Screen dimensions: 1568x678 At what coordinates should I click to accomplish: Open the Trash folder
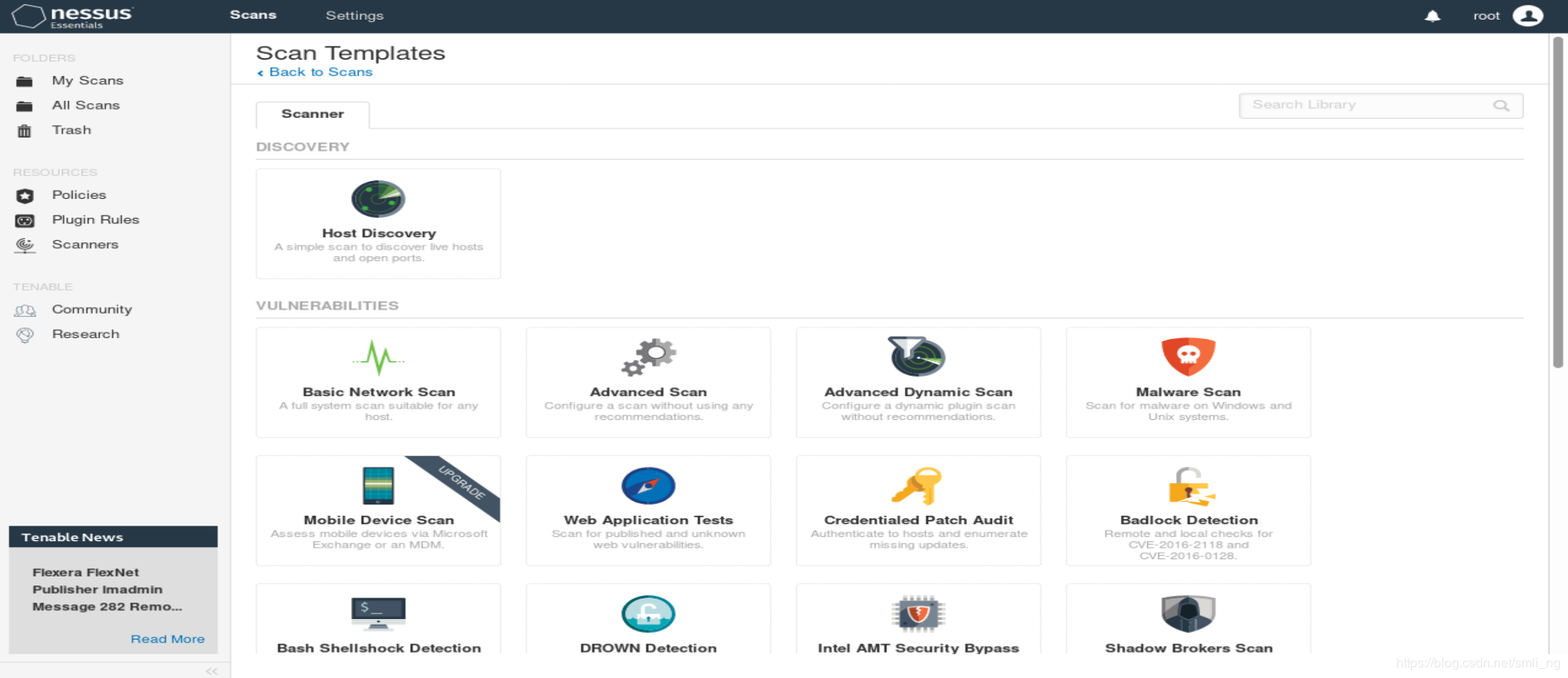pos(72,129)
